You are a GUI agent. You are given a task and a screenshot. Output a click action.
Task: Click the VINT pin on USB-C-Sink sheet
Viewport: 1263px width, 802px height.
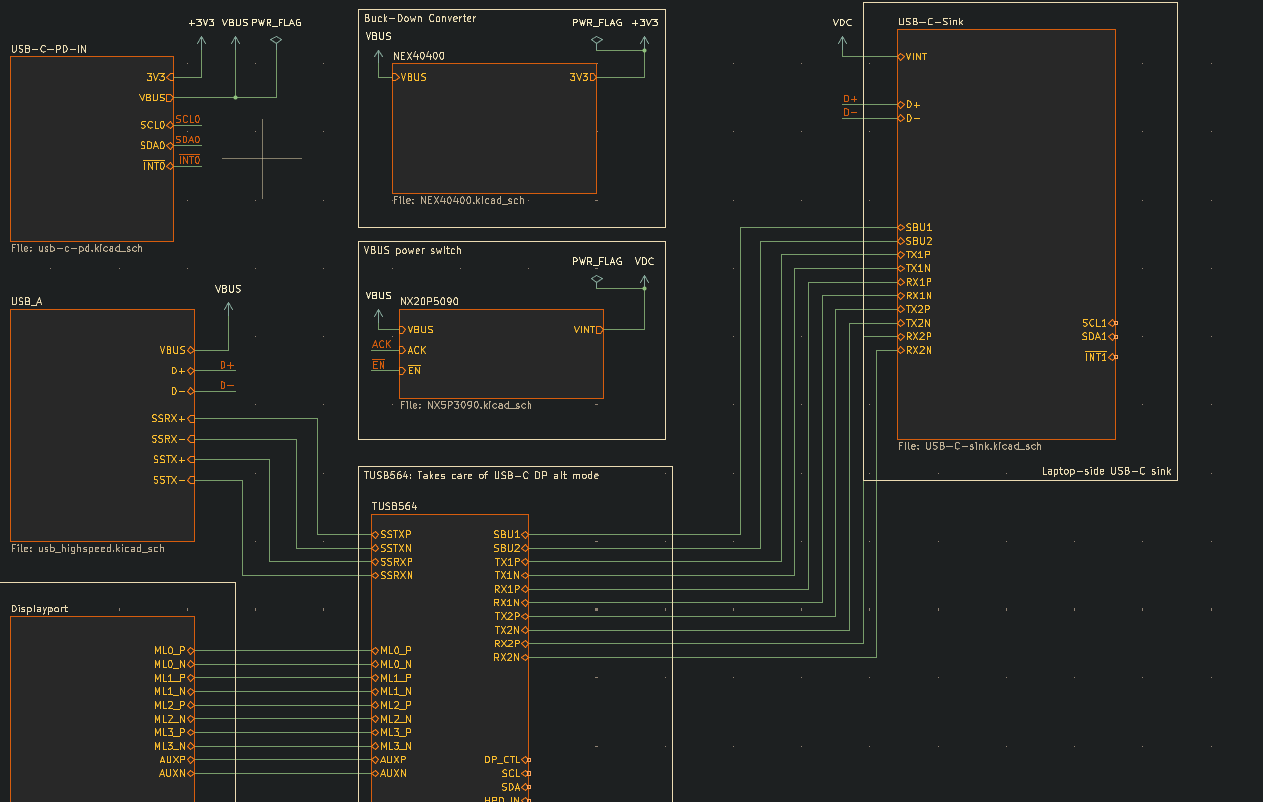(x=913, y=56)
